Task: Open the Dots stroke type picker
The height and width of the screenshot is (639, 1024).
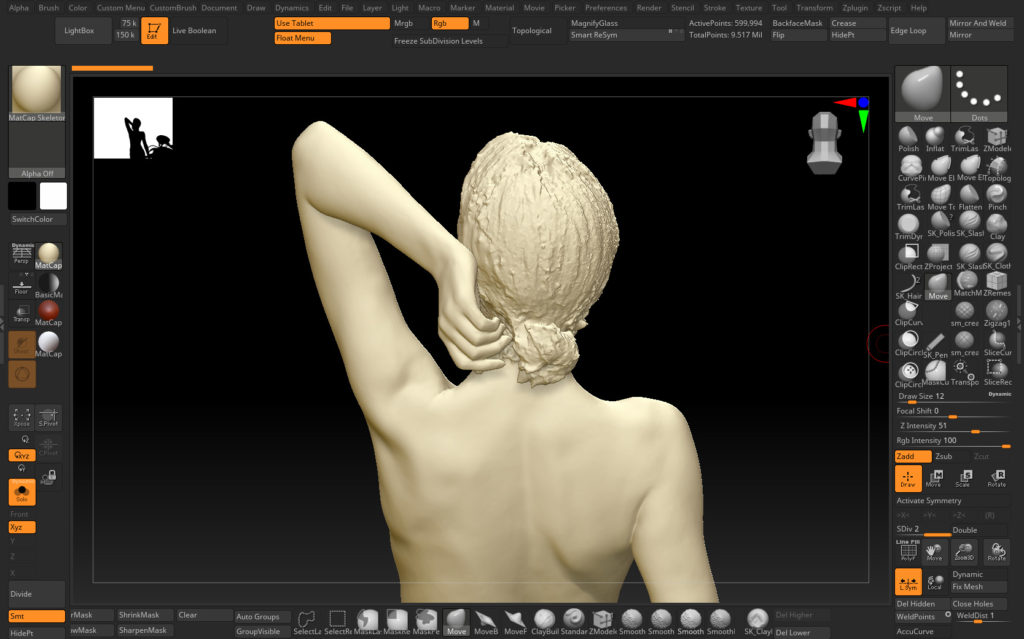Action: pos(978,93)
